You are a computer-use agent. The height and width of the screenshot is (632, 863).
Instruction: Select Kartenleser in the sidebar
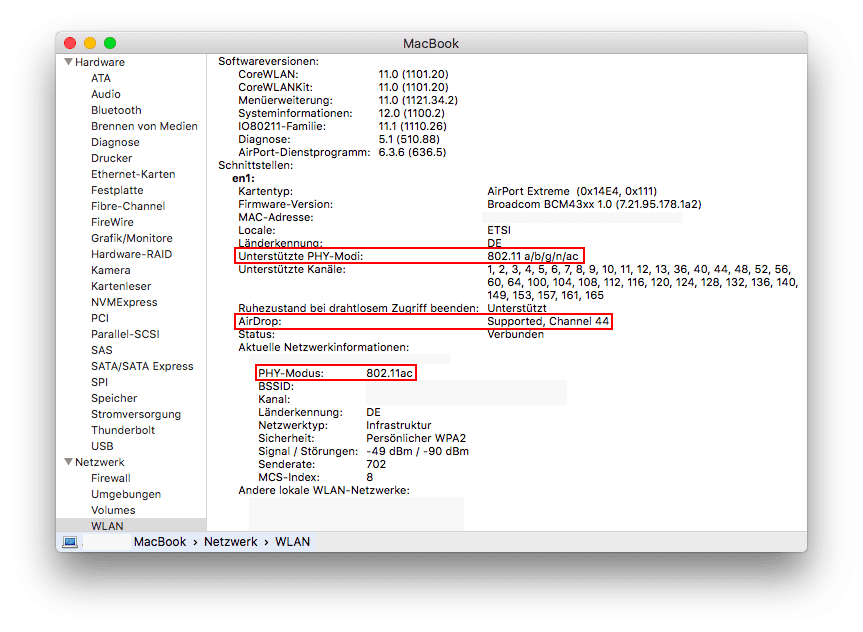pyautogui.click(x=121, y=286)
